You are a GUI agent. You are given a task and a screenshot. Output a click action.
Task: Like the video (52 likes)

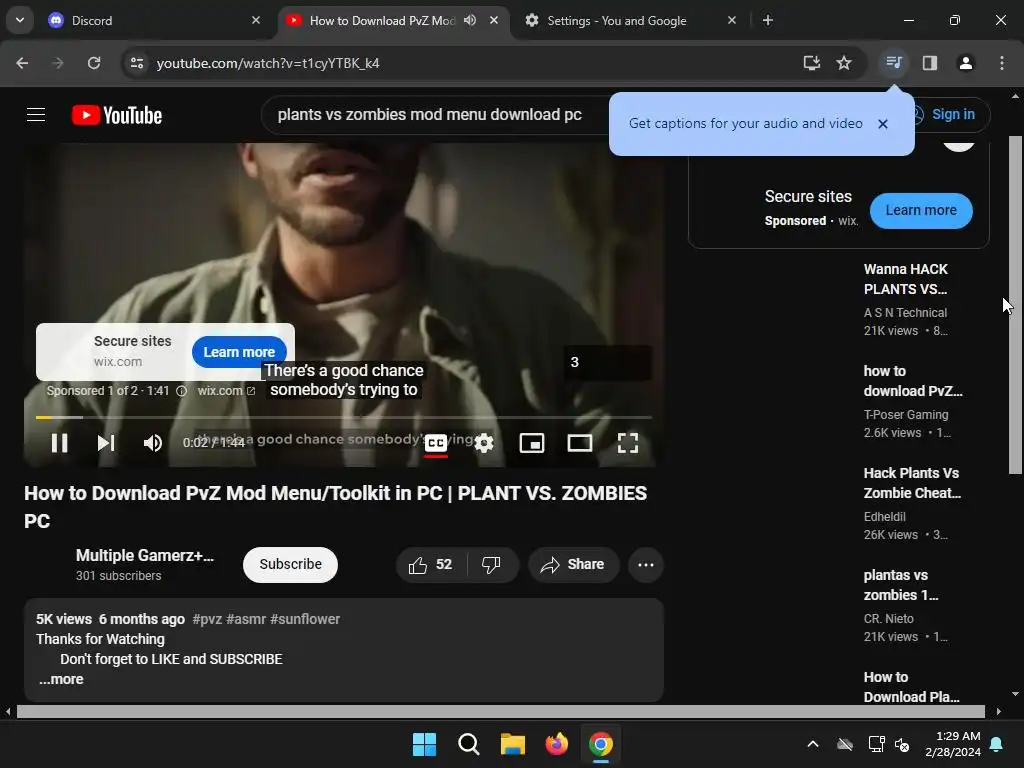click(x=430, y=564)
